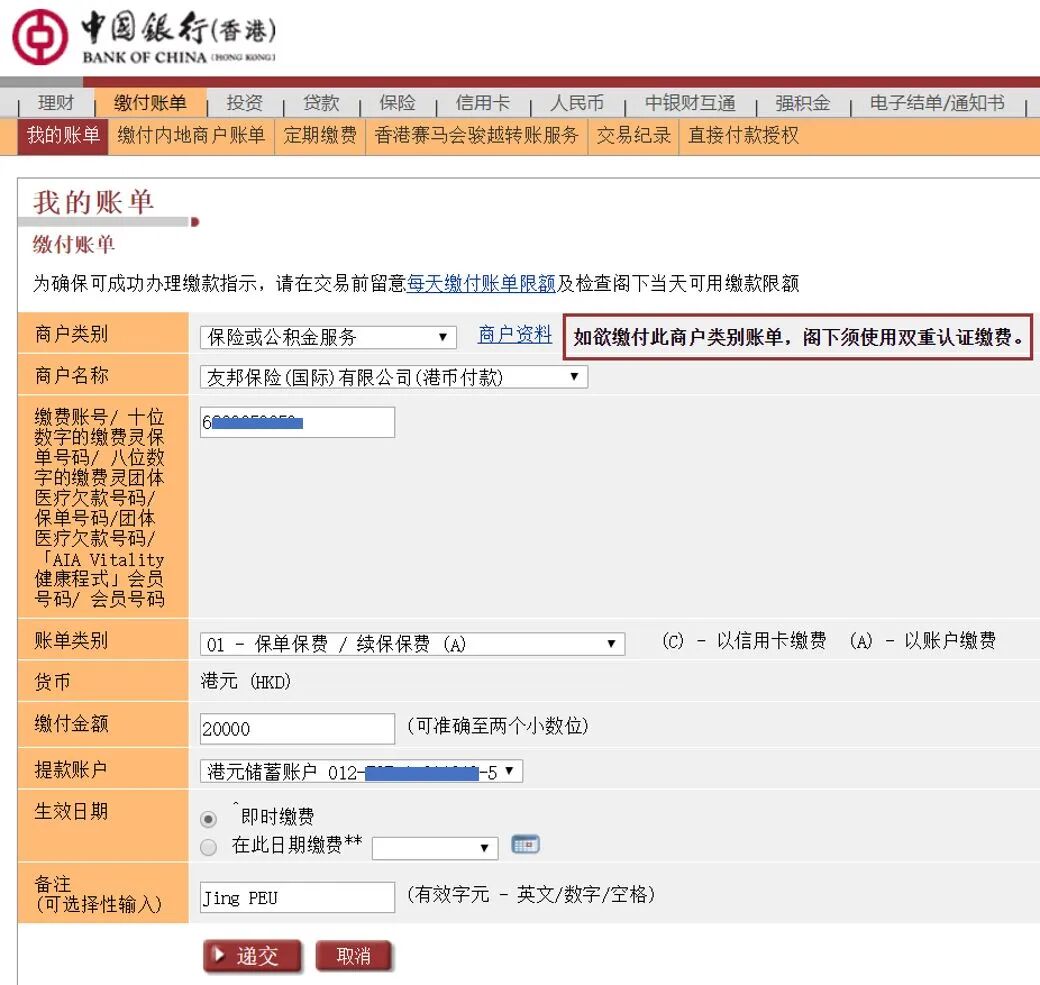Open 缴付内地商户账单 submenu item

pos(191,135)
